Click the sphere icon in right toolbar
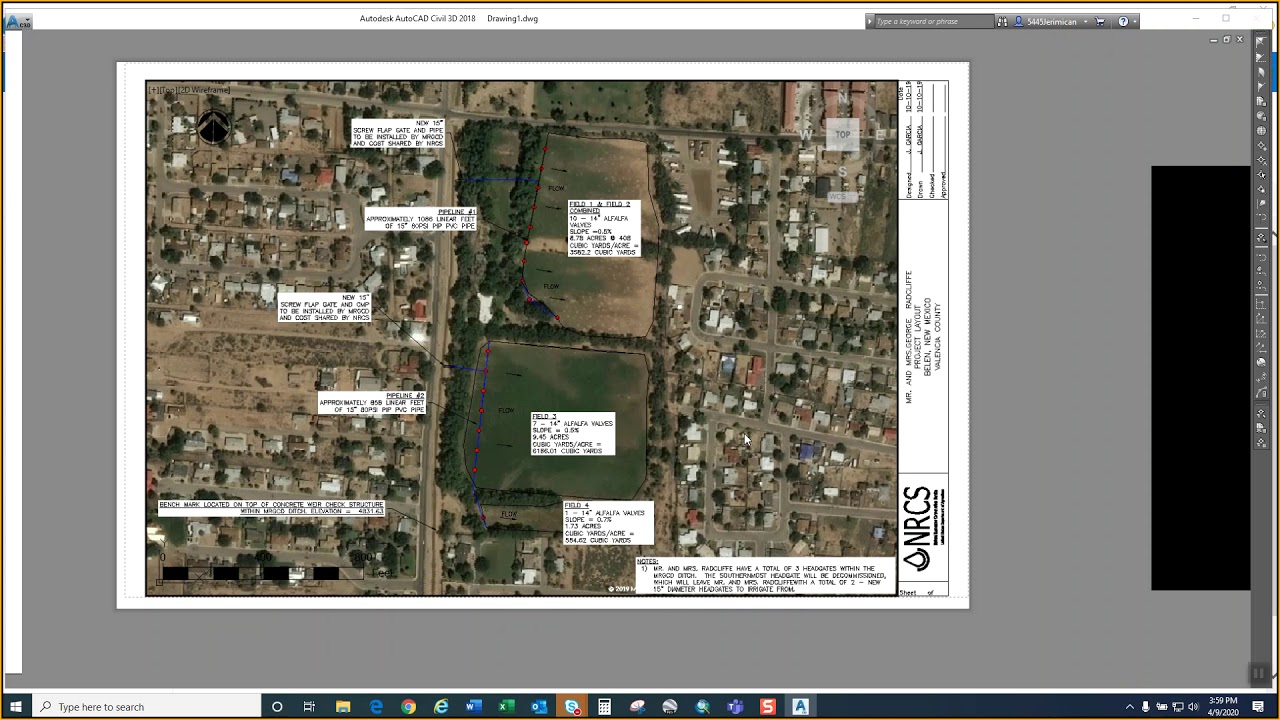This screenshot has height=720, width=1280. coord(1262,362)
